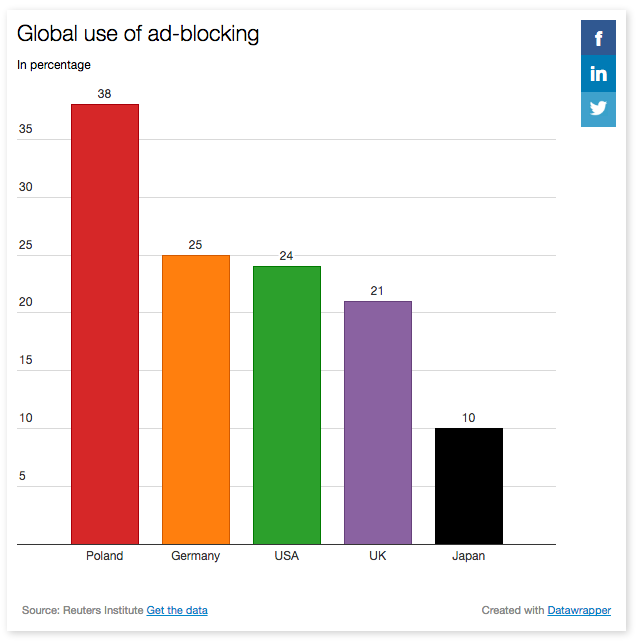Click the Japan axis label
The width and height of the screenshot is (638, 642).
pyautogui.click(x=469, y=556)
